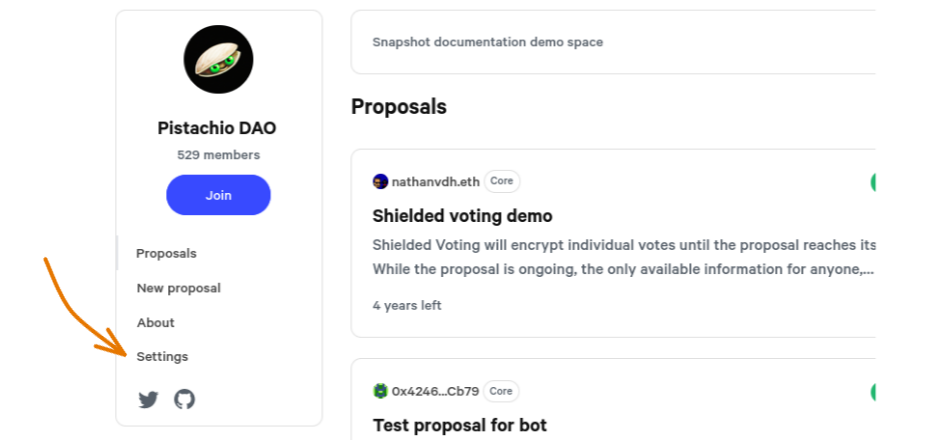Viewport: 934px width, 448px height.
Task: Click the Core badge beside 0x4246...Cb79
Action: (x=501, y=391)
